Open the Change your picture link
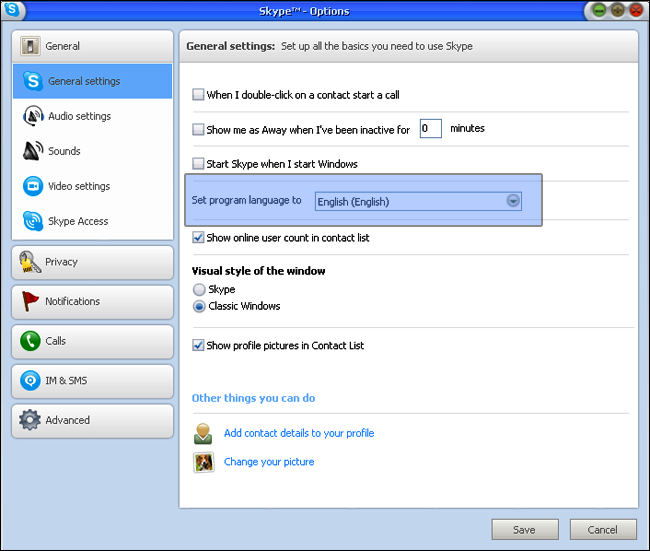 click(269, 462)
